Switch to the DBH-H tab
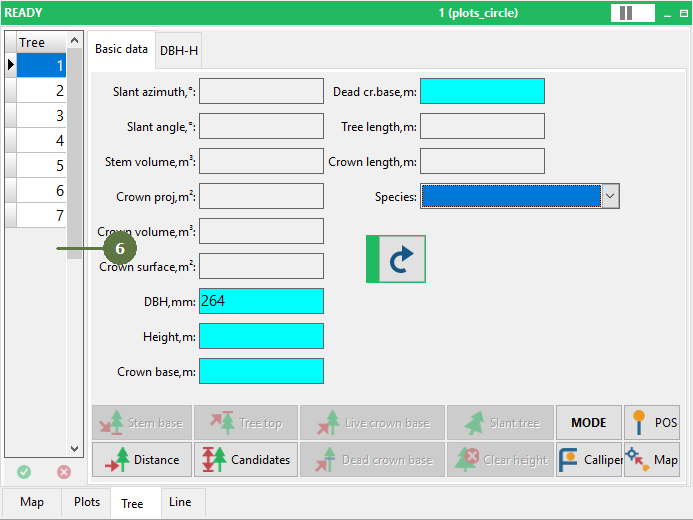Screen dimensions: 693x520 coord(179,51)
